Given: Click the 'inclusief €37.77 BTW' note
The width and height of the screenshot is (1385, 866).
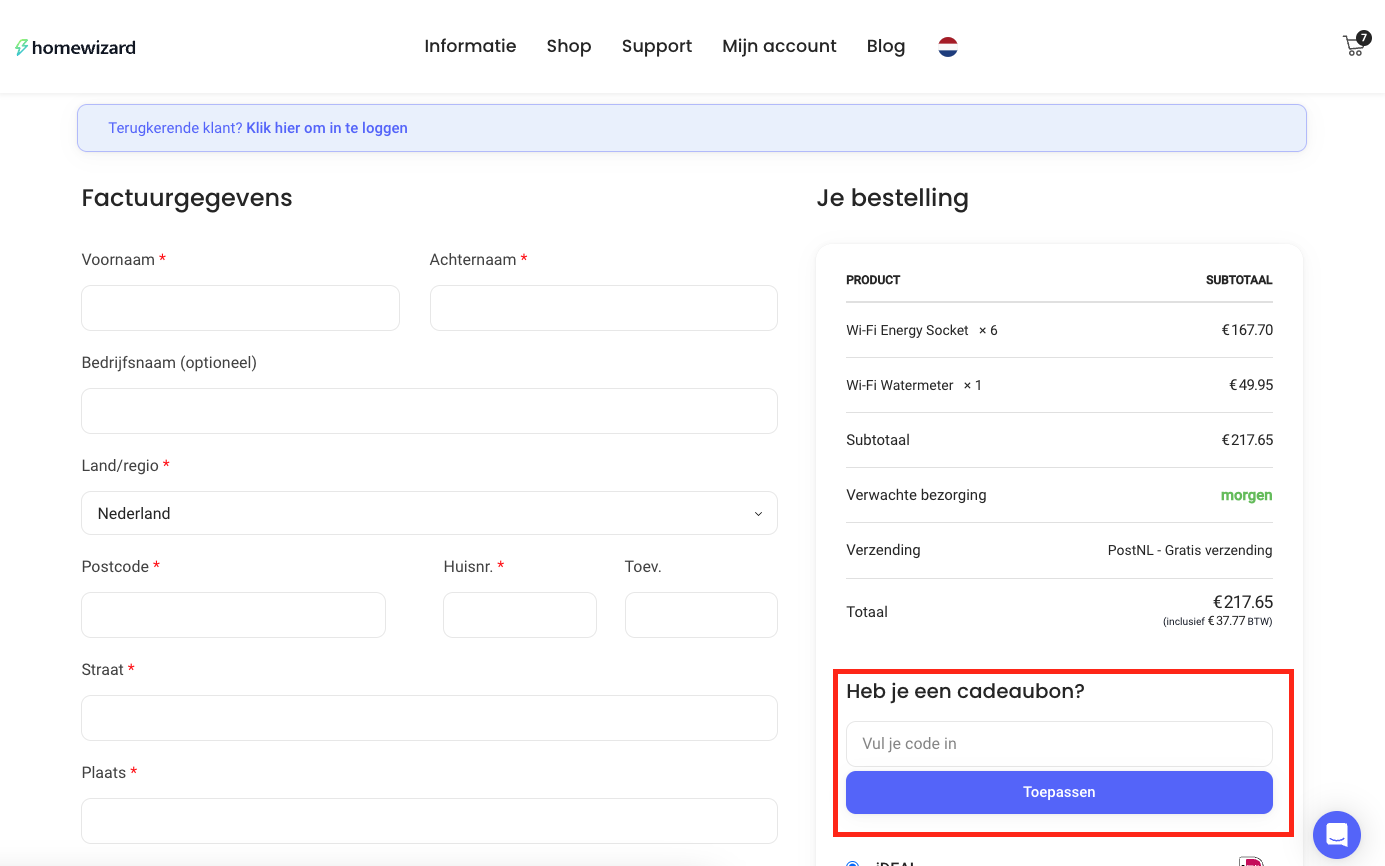Looking at the screenshot, I should [1217, 622].
